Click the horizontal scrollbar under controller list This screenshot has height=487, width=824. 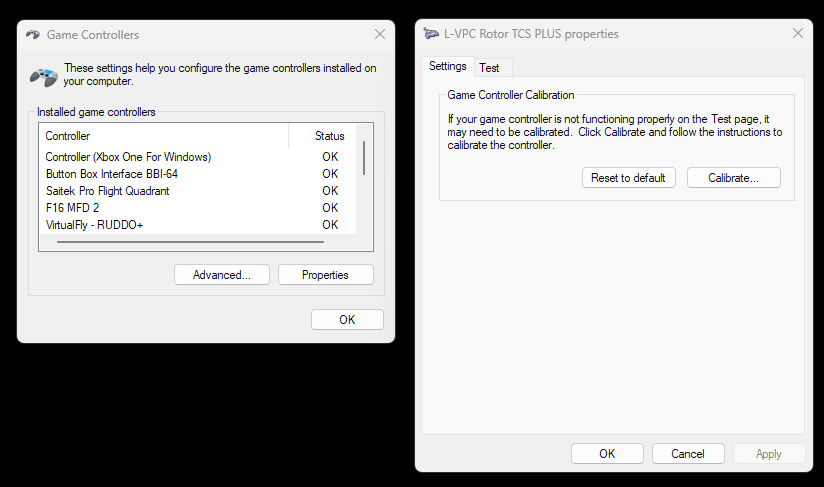pyautogui.click(x=190, y=242)
